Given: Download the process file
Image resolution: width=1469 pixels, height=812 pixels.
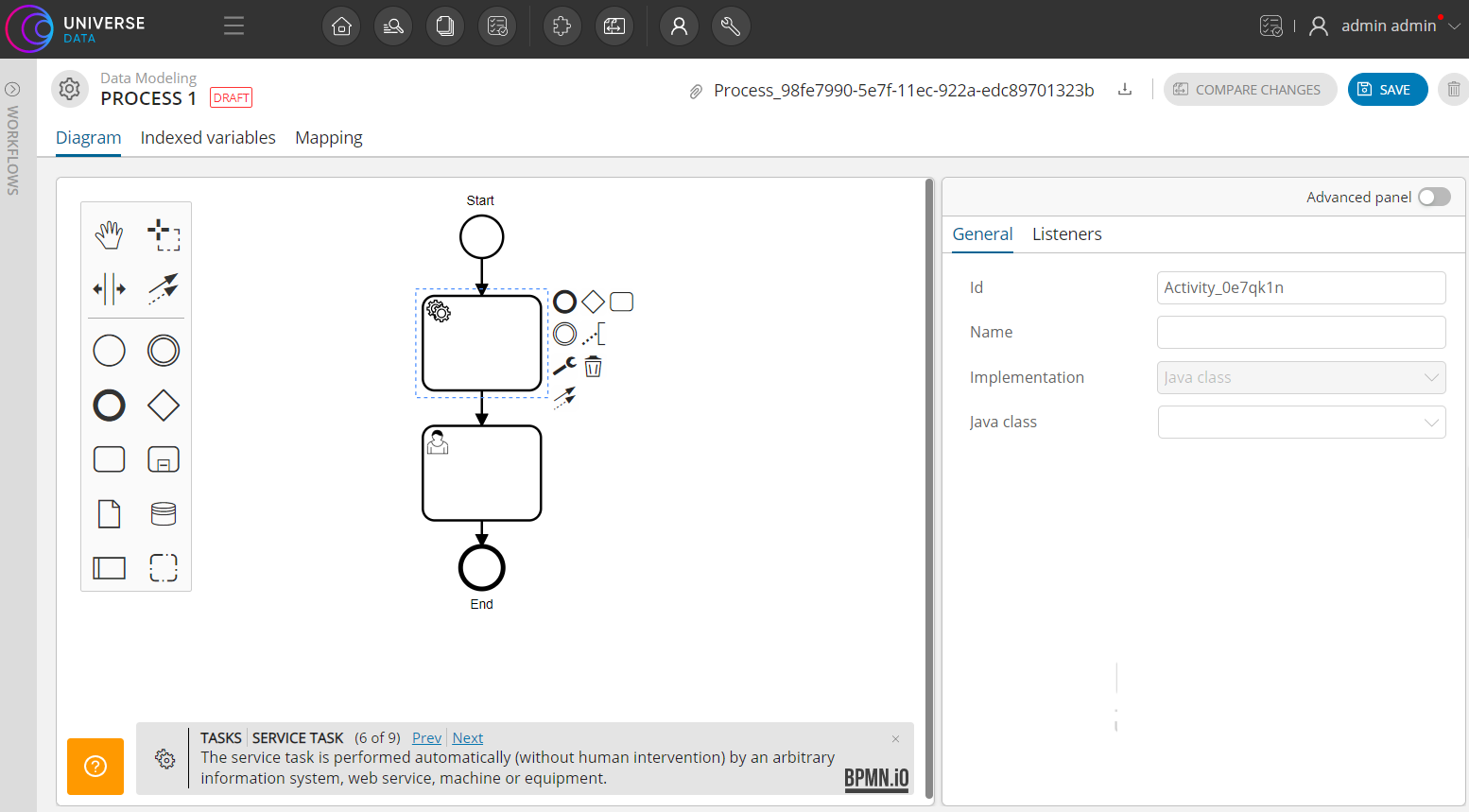Looking at the screenshot, I should (1125, 90).
